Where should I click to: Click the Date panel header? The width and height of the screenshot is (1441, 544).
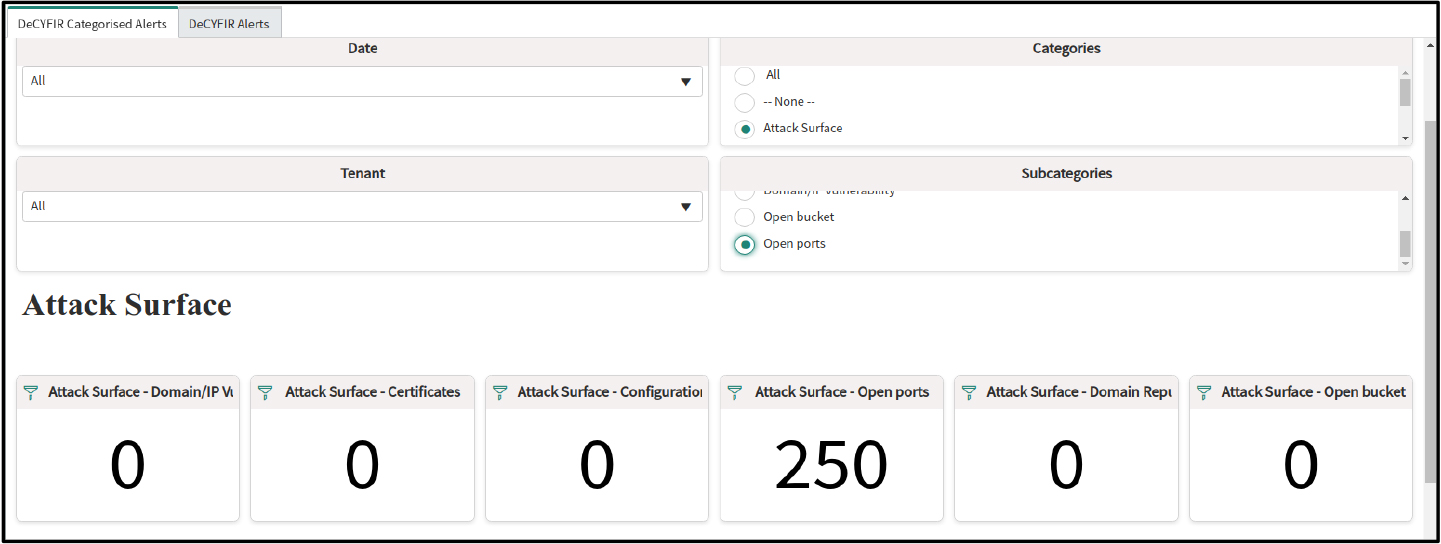[x=362, y=49]
